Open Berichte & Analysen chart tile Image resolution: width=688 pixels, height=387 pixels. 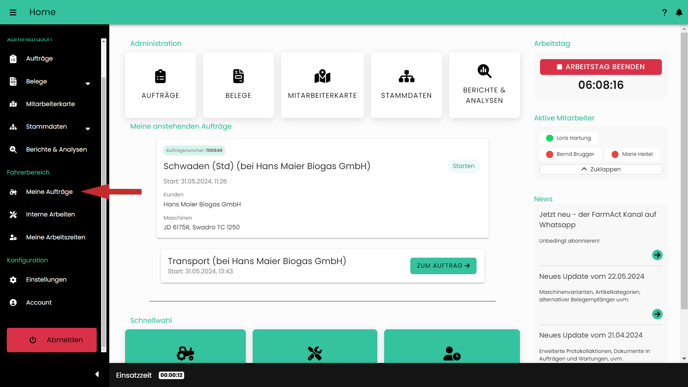[x=484, y=85]
